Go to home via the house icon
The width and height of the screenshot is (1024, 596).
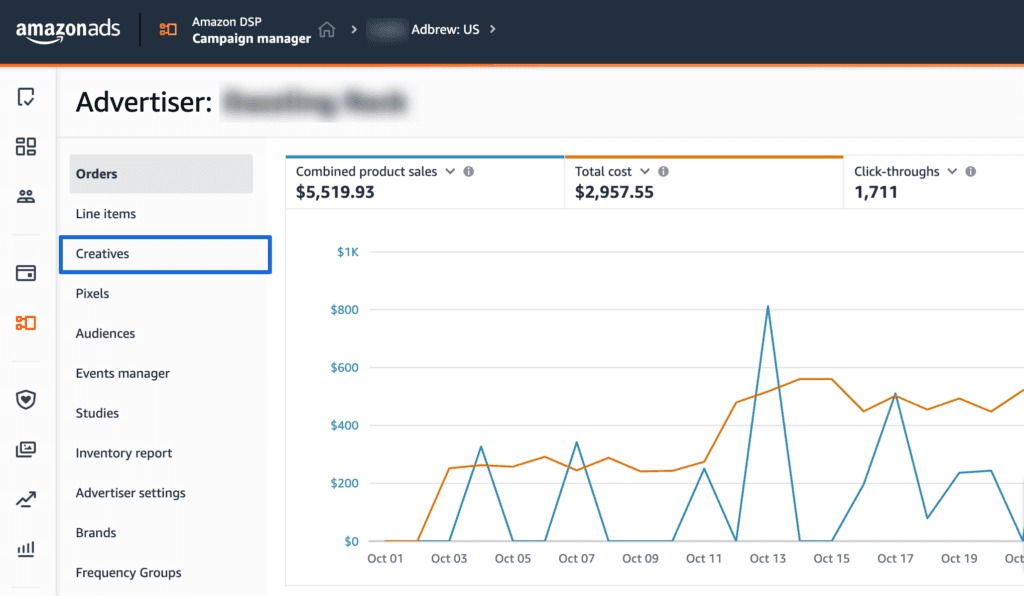tap(327, 30)
